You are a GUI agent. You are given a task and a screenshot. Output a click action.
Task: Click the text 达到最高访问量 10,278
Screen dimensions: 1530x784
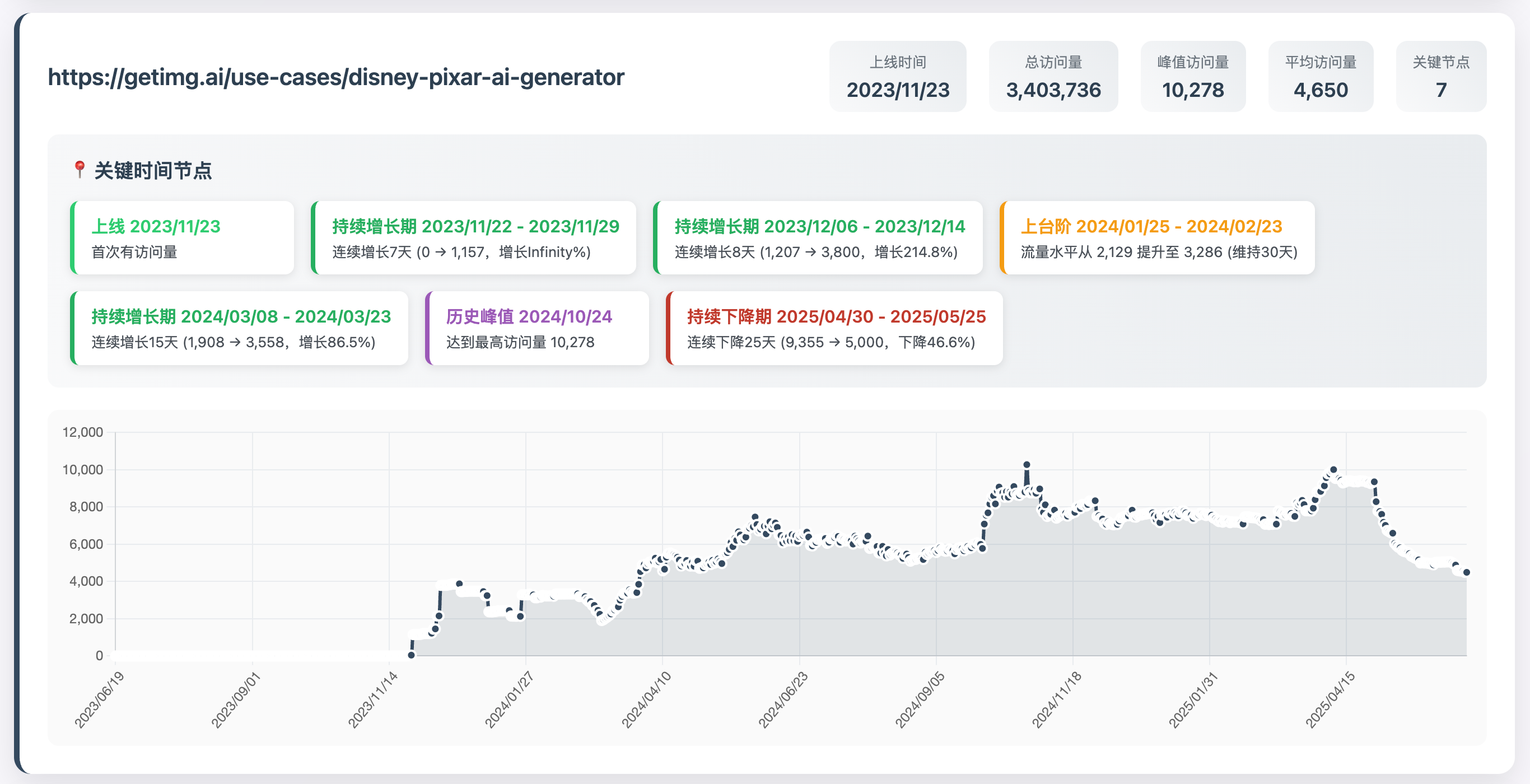click(520, 342)
